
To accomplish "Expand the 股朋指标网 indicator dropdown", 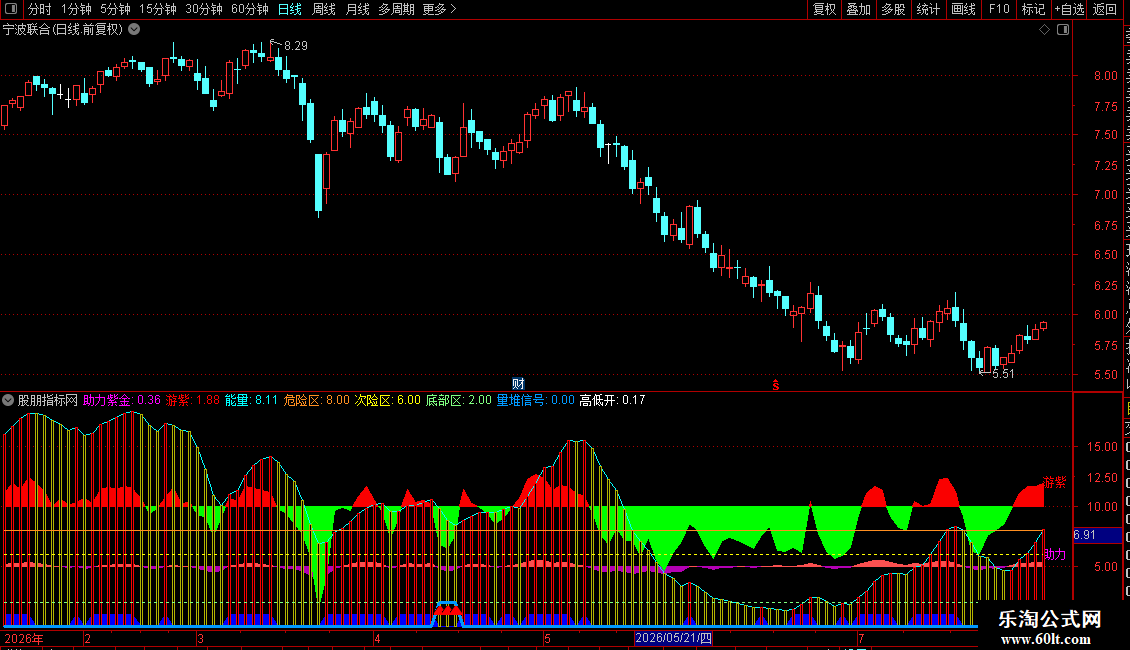I will point(8,400).
